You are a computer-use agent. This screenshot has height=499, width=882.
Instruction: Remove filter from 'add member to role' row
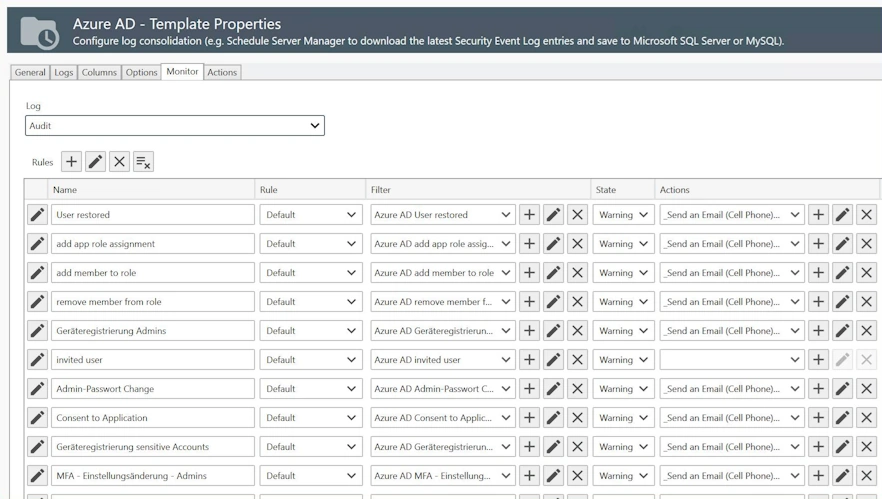tap(577, 273)
